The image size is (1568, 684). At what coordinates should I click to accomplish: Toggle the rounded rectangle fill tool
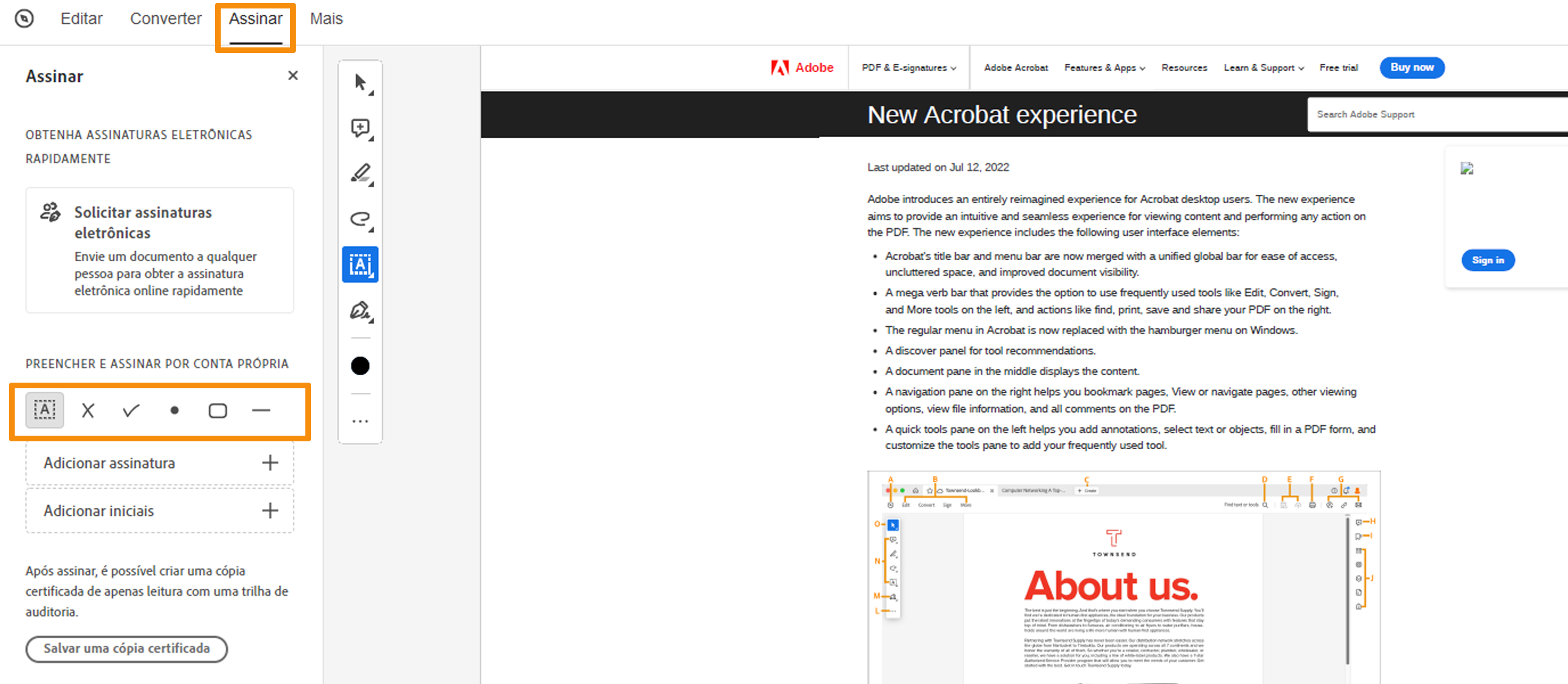point(217,411)
